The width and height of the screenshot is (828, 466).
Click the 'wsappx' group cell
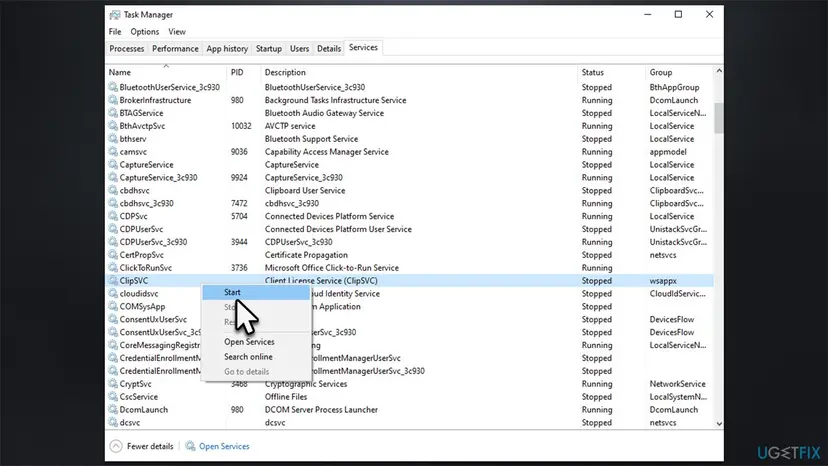(663, 281)
